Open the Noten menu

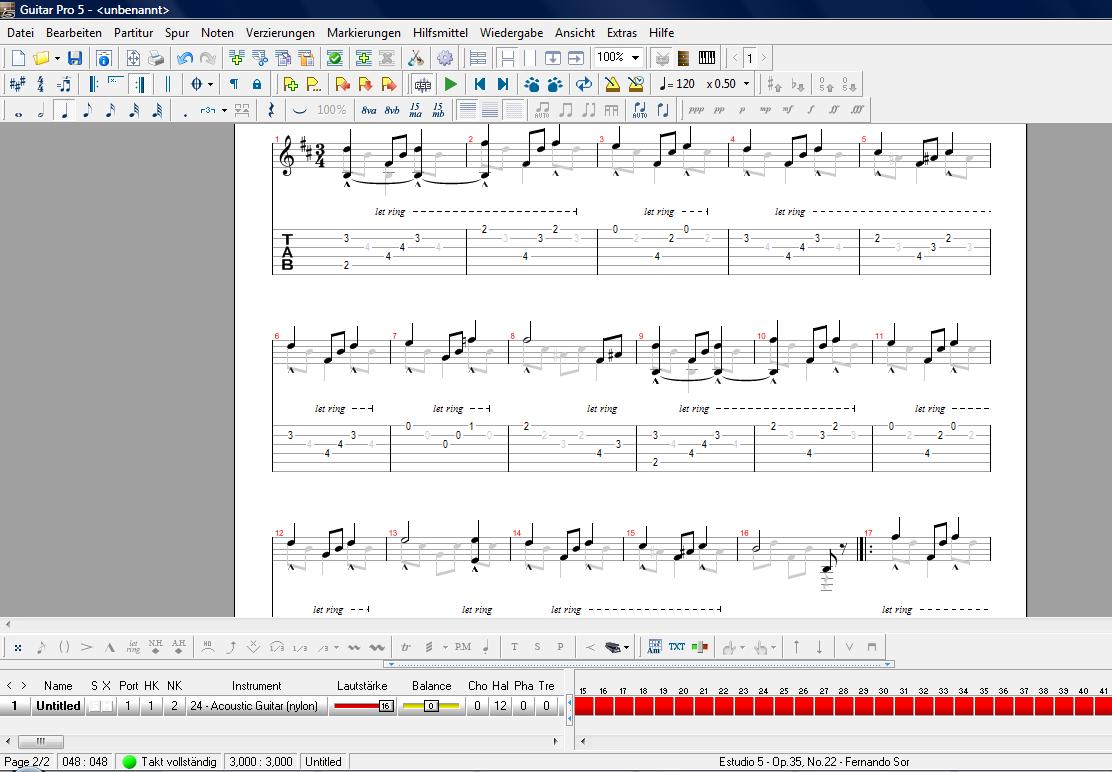pos(217,33)
